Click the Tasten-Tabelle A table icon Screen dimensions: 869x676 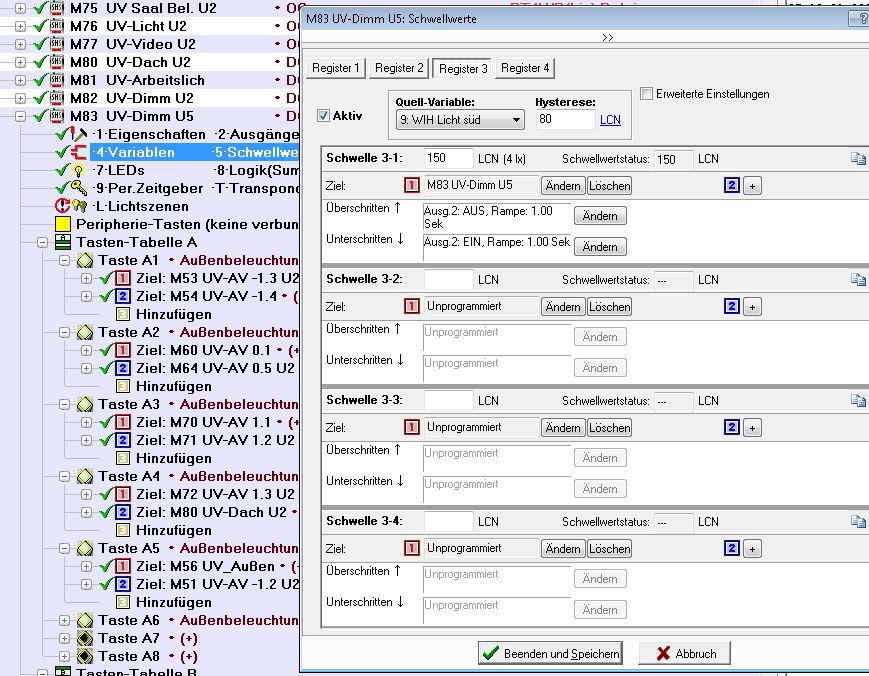click(x=62, y=243)
